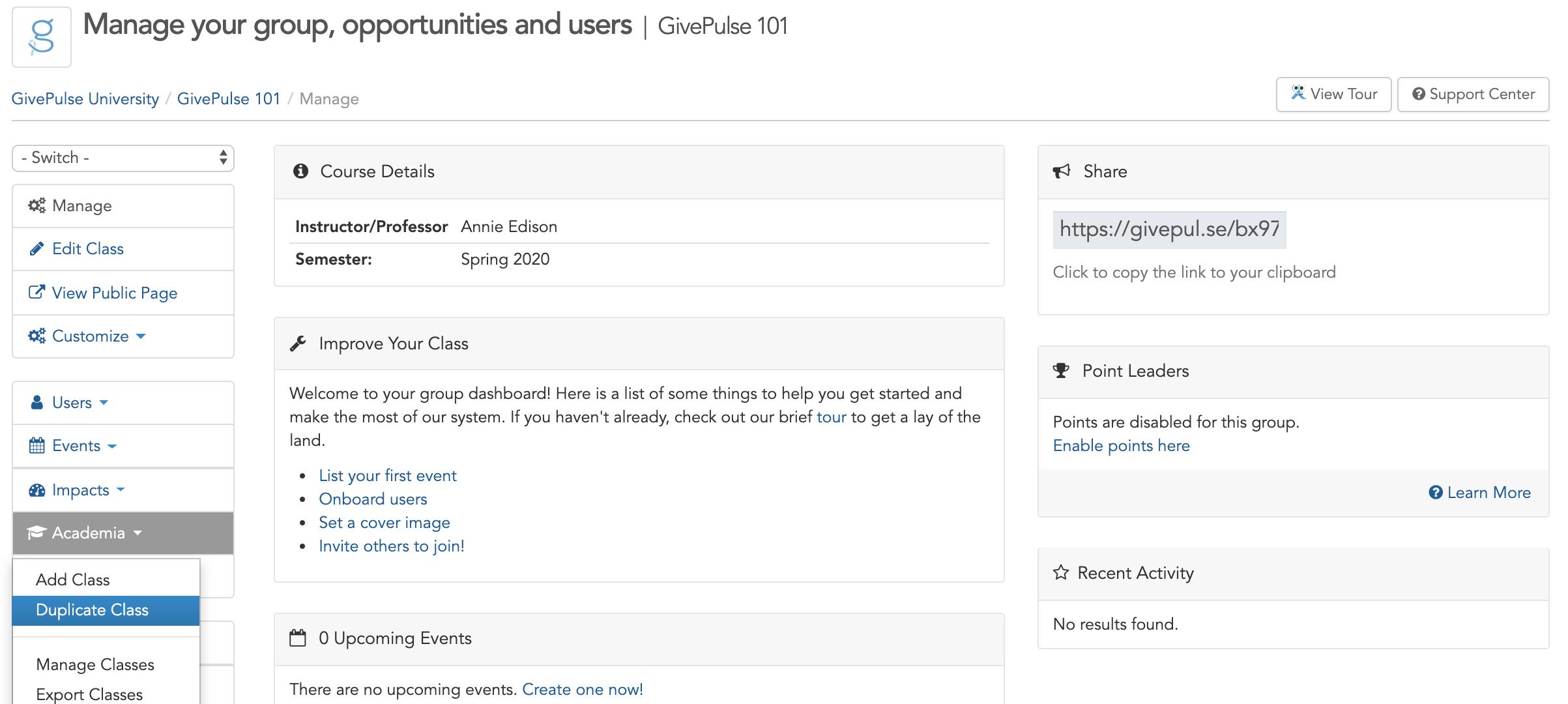This screenshot has height=704, width=1568.
Task: Click Enable points here link
Action: [x=1121, y=446]
